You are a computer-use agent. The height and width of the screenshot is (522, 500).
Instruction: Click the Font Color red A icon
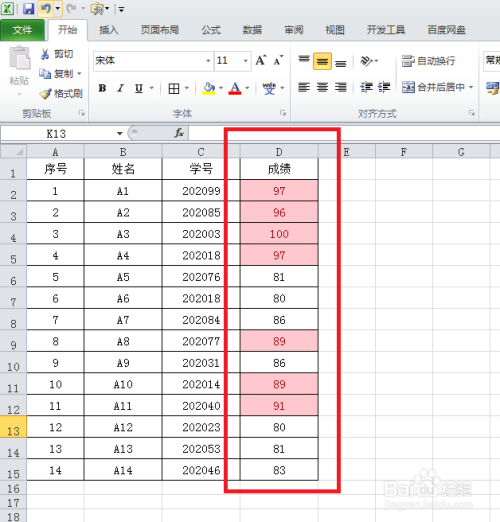pyautogui.click(x=235, y=88)
